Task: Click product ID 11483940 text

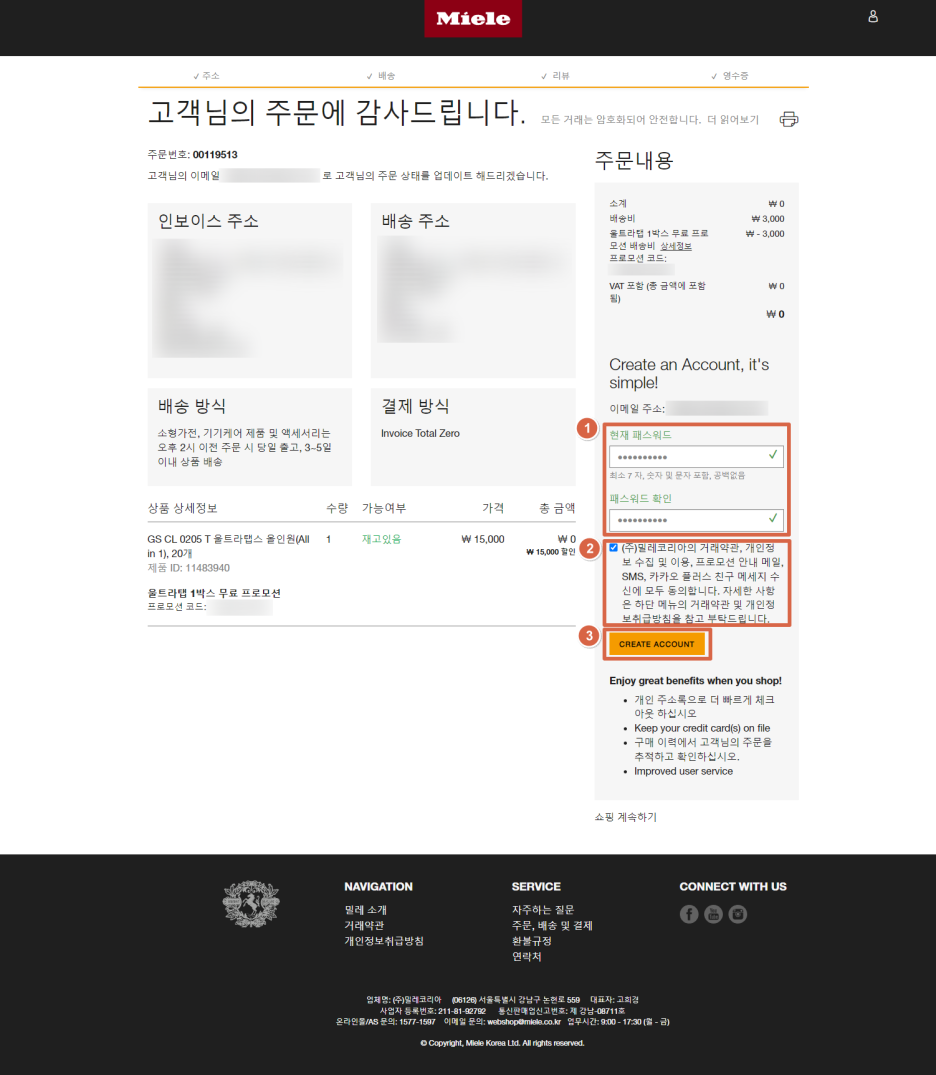Action: tap(189, 568)
